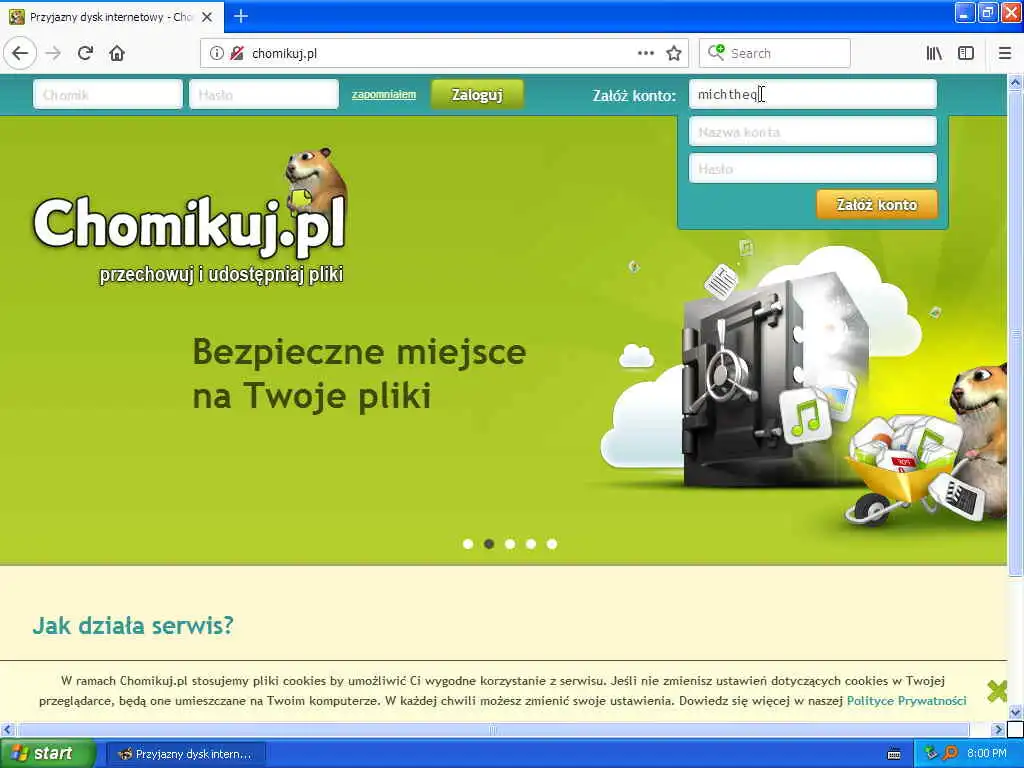
Task: Click the 8:00 PM system clock
Action: tap(987, 754)
